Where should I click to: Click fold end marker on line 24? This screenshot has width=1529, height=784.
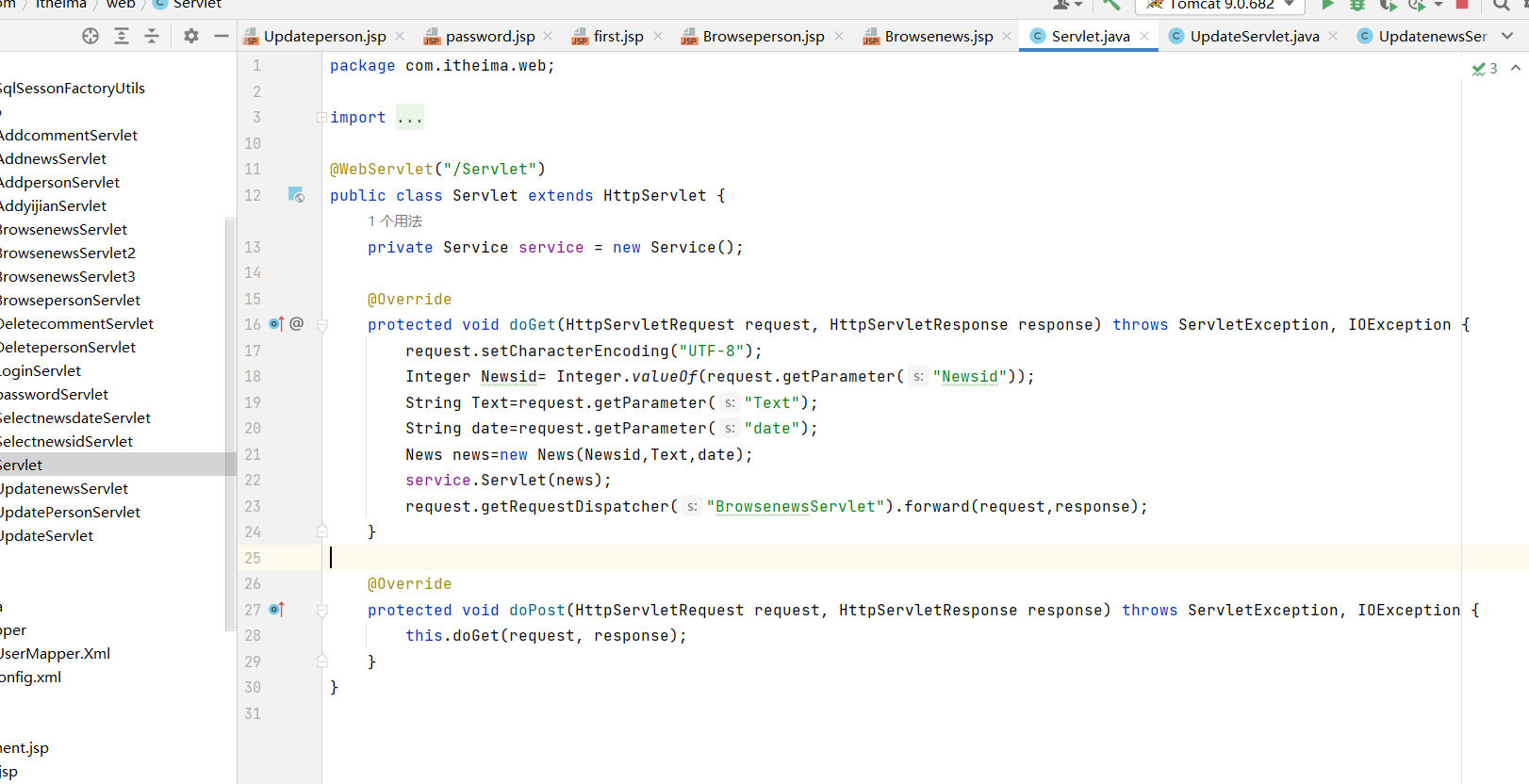coord(322,531)
